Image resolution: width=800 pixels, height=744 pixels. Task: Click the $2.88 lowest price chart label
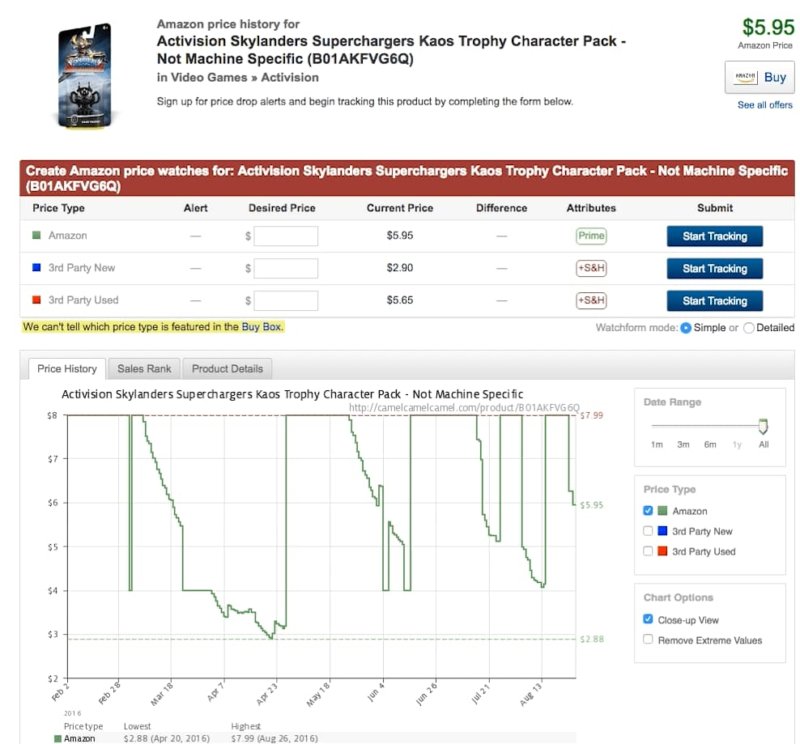click(x=592, y=639)
